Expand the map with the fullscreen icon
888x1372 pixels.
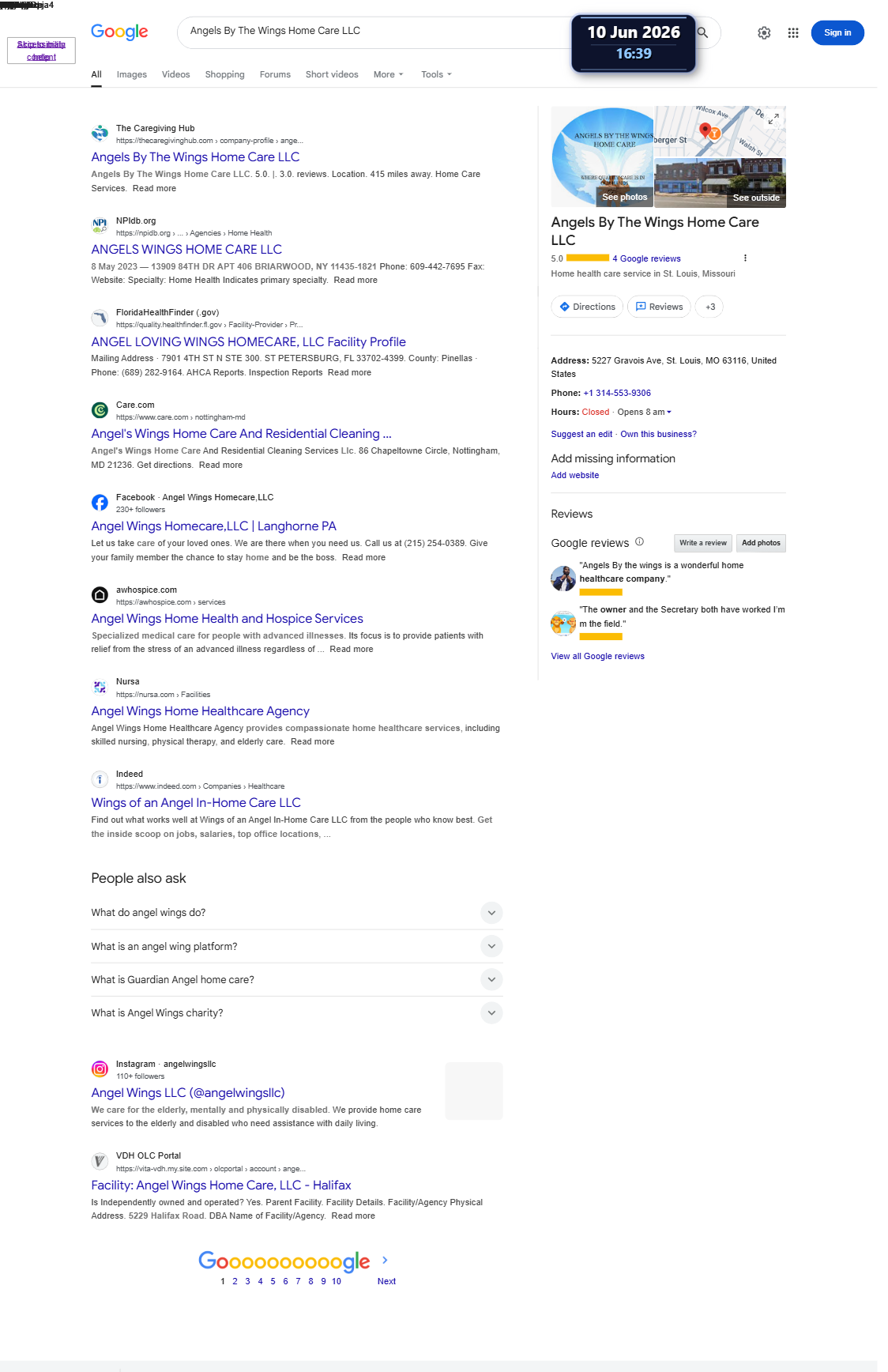coord(774,119)
